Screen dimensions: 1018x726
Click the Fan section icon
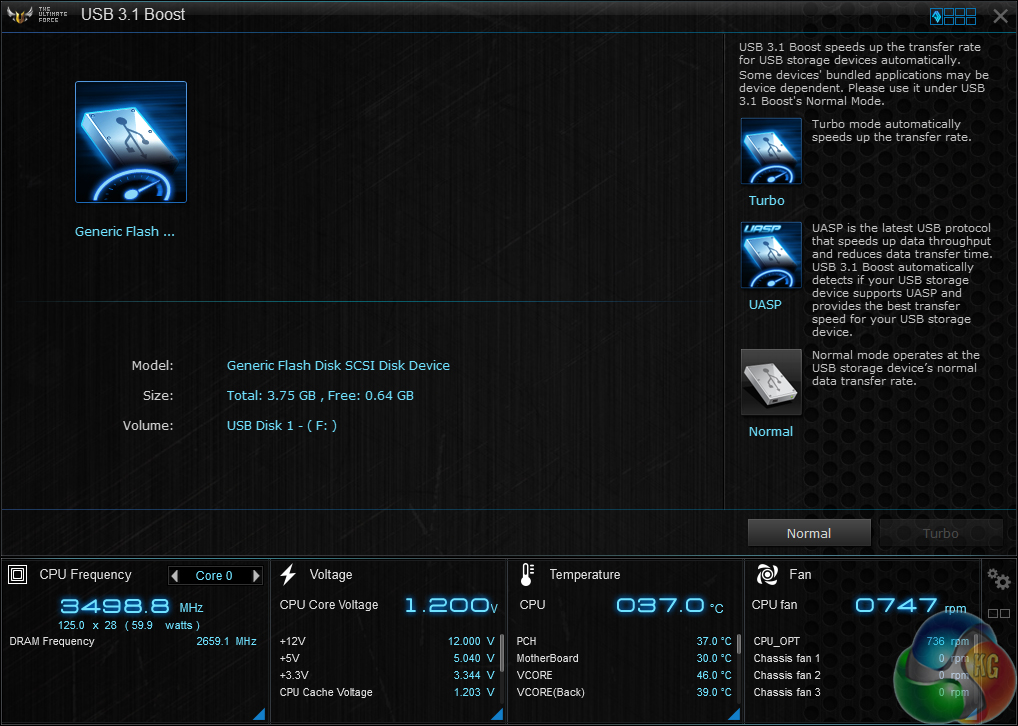coord(767,574)
